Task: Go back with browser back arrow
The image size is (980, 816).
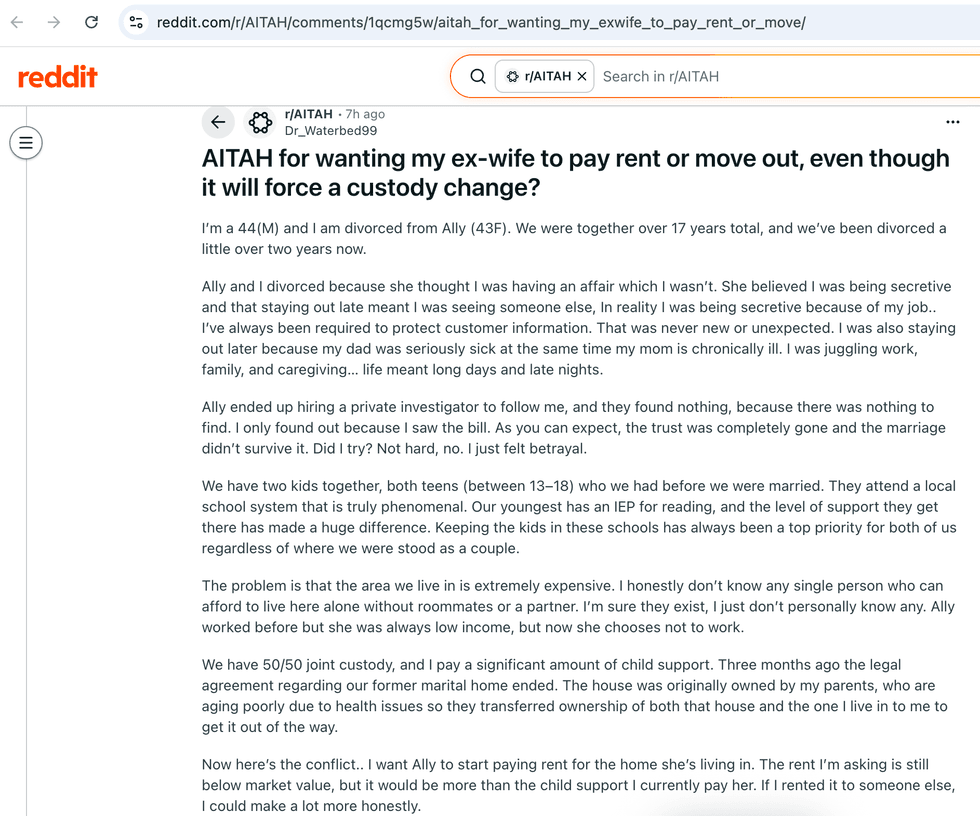Action: [18, 22]
